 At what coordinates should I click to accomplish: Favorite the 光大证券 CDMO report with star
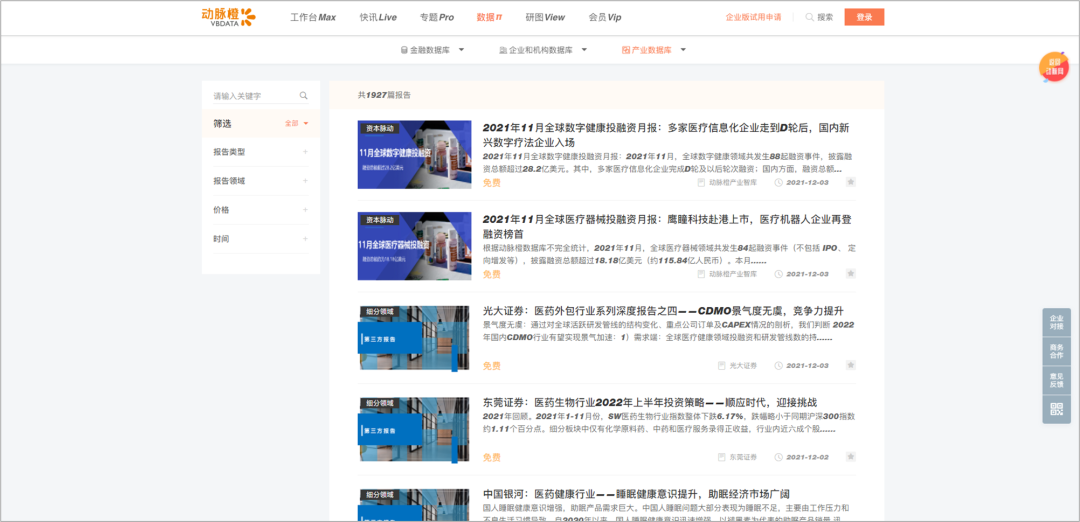tap(850, 366)
